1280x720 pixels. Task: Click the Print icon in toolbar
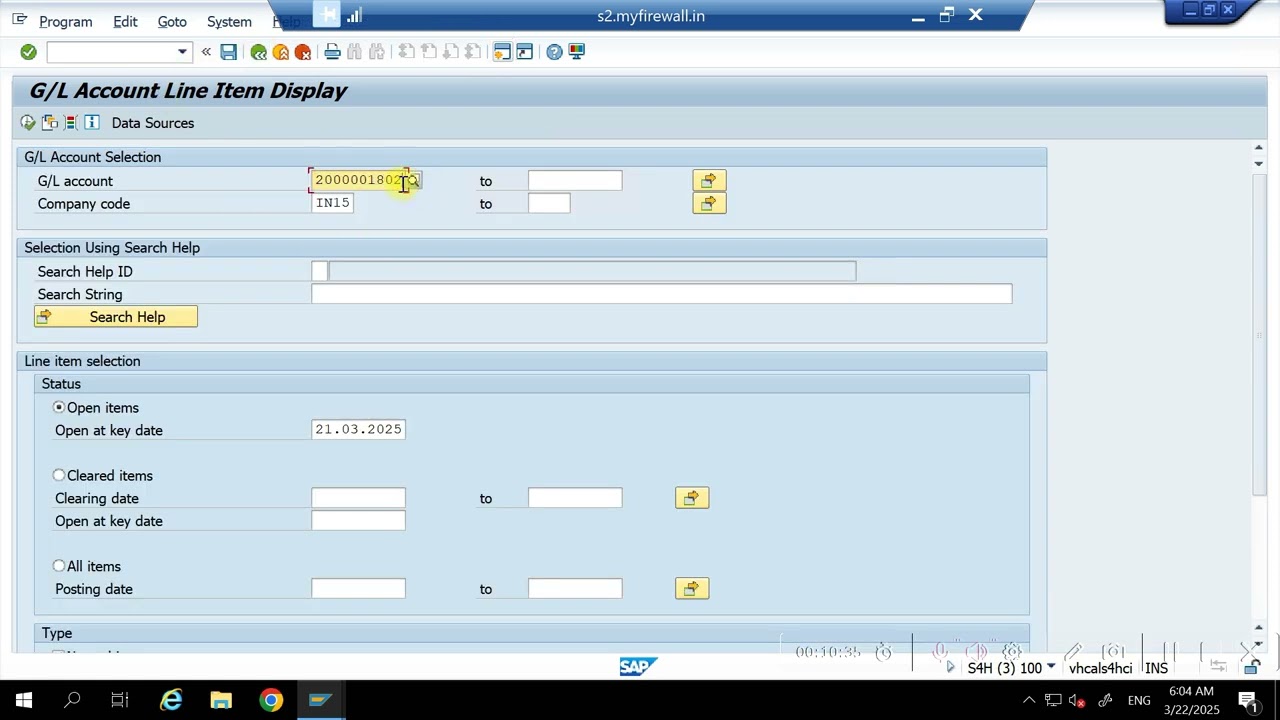point(333,52)
